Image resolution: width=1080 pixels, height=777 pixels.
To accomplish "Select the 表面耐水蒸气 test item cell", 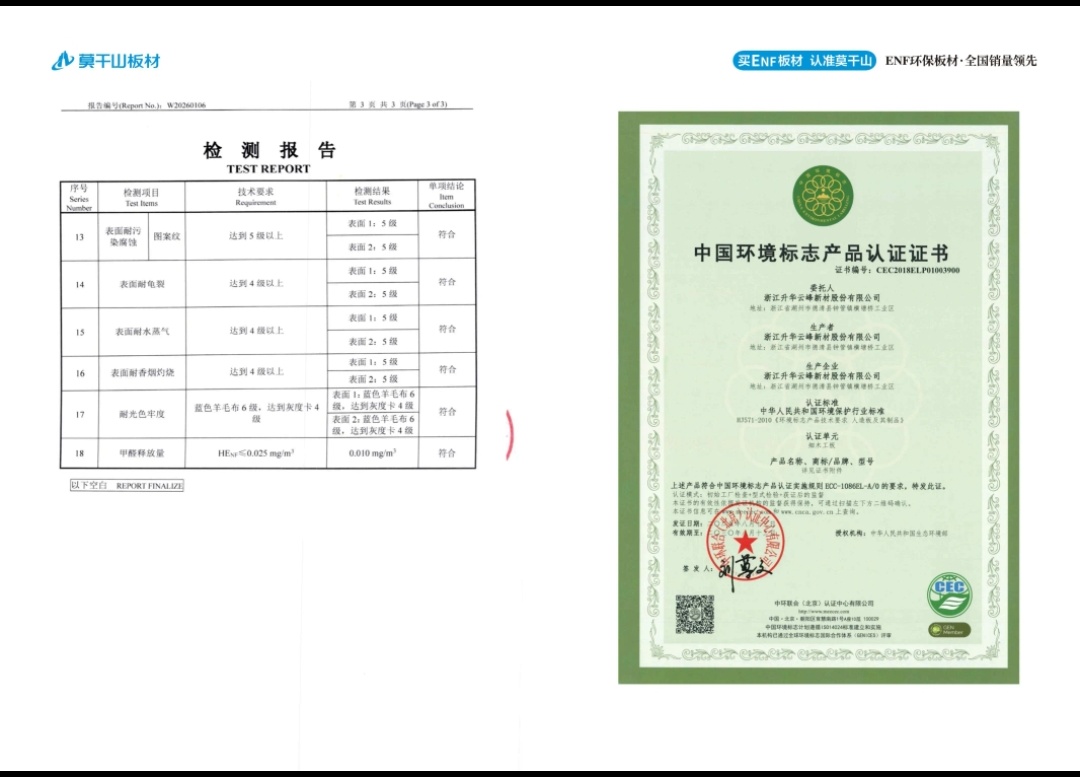I will point(142,331).
